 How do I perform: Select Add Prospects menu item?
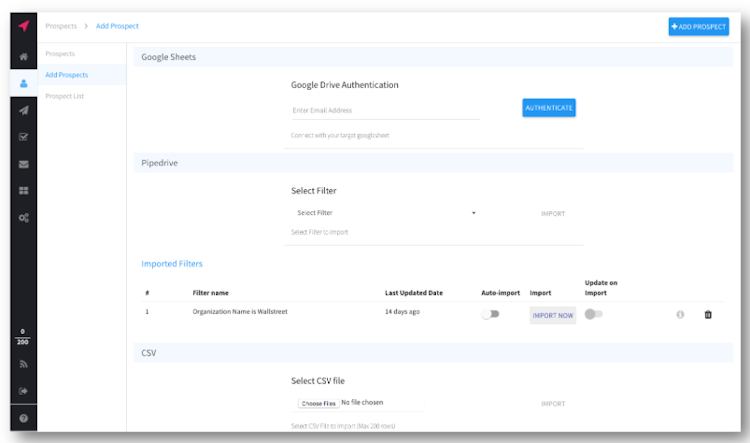[x=67, y=75]
